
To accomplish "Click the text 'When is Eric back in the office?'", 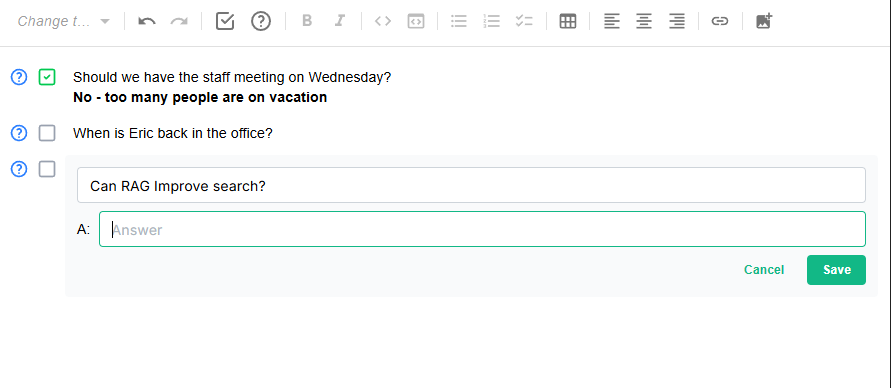I will 173,133.
